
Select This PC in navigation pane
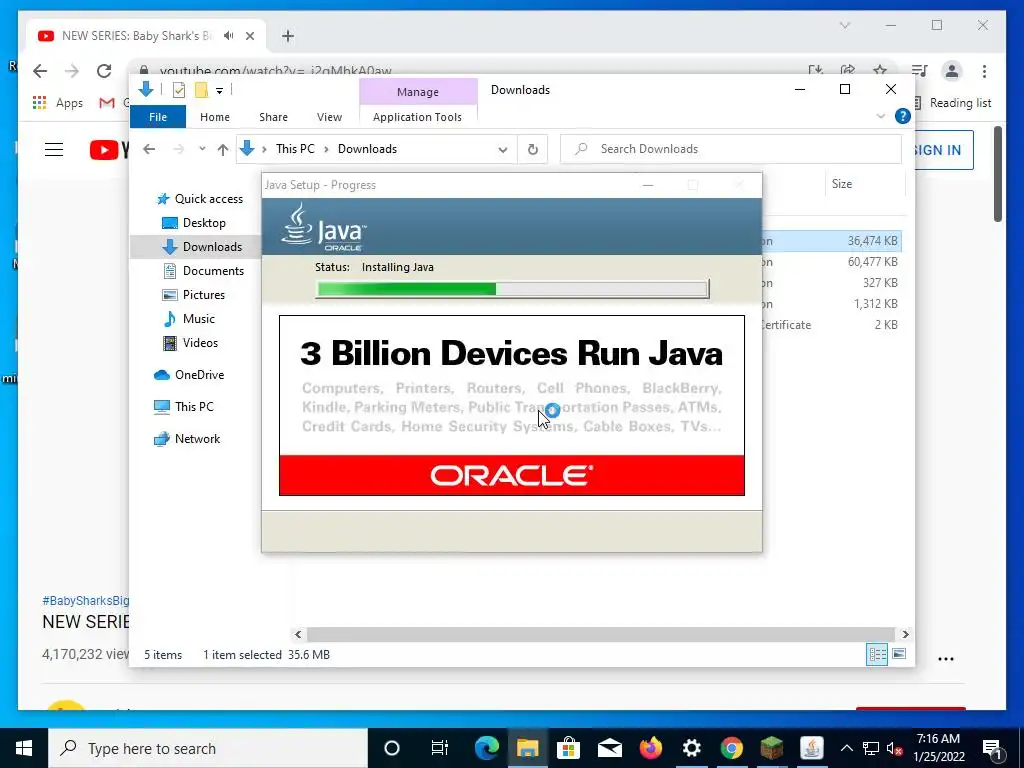tap(184, 407)
